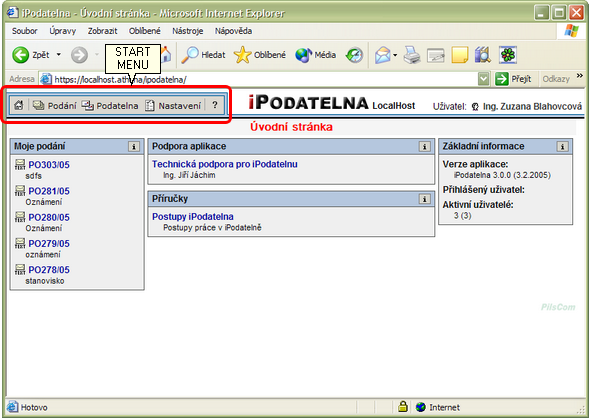
Task: Open the Zobrazit menu
Action: pyautogui.click(x=103, y=31)
